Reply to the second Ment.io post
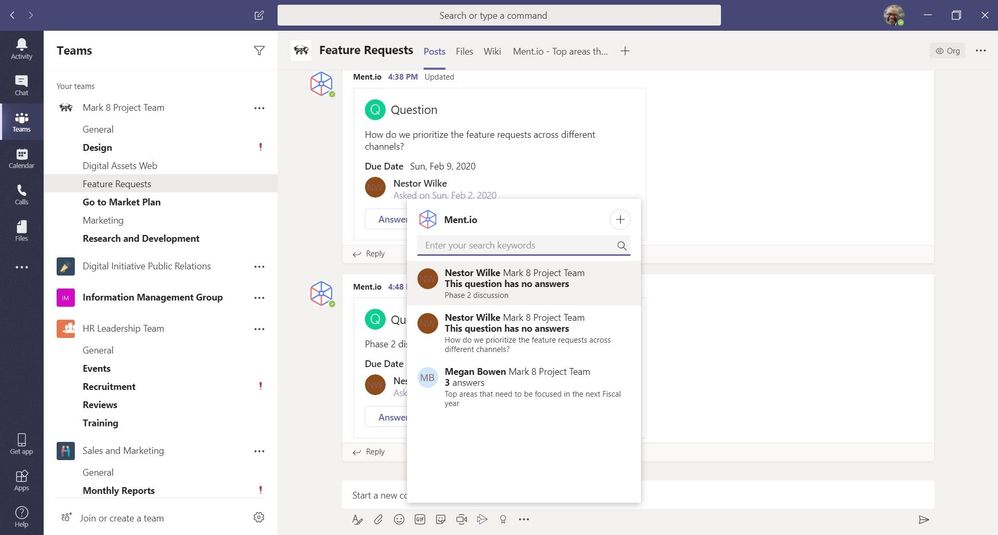This screenshot has height=535, width=998. click(369, 452)
